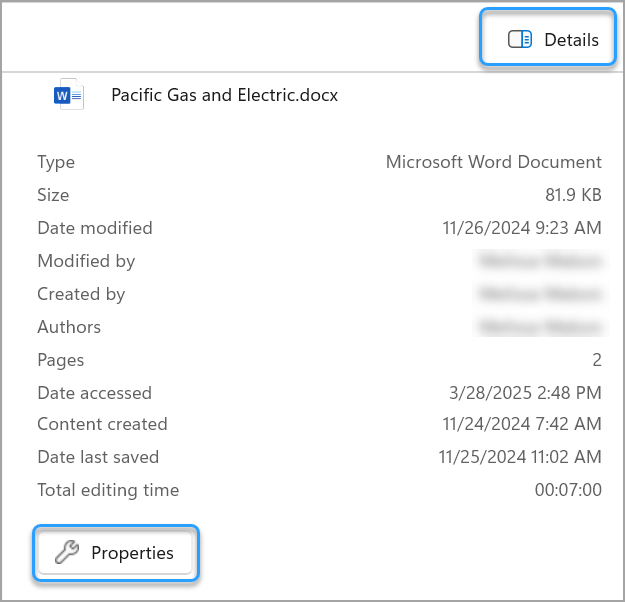The image size is (625, 602).
Task: Select the Total editing time 00:07:00 value
Action: tap(568, 491)
